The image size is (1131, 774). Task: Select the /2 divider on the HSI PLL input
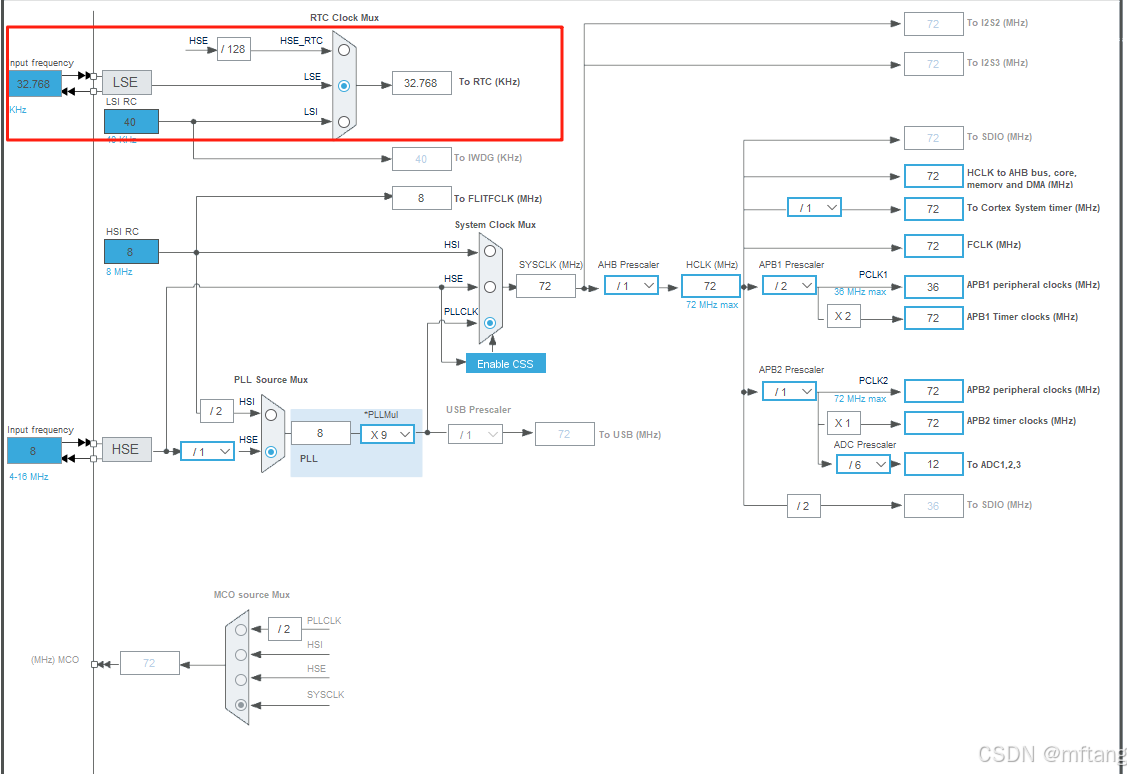[x=217, y=410]
